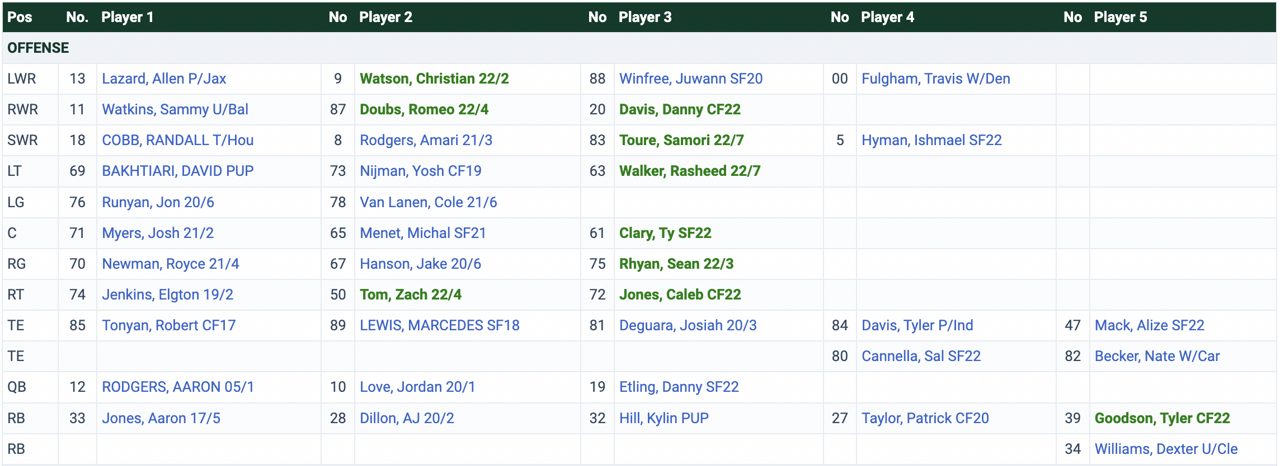Open Marcedes Lewis tight end link
1280x466 pixels.
pos(439,325)
